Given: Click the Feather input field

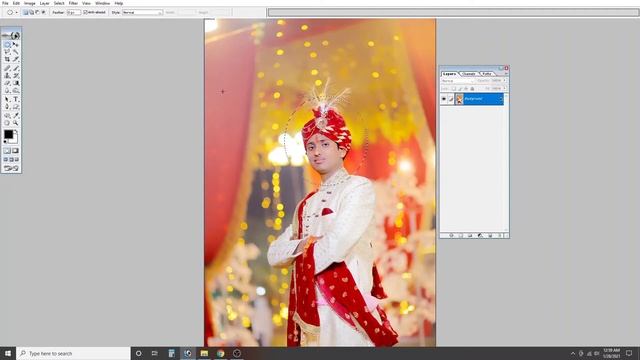Looking at the screenshot, I should 73,13.
